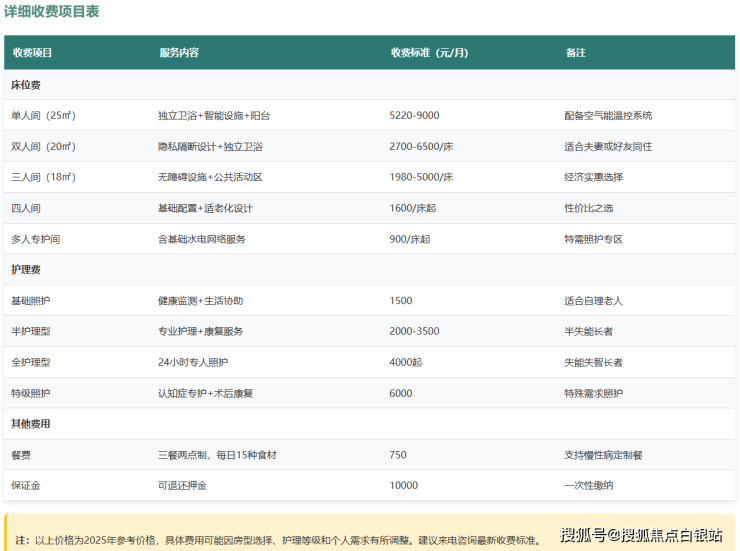Click the 特需照护专区 remark cell
The width and height of the screenshot is (740, 551).
(593, 239)
